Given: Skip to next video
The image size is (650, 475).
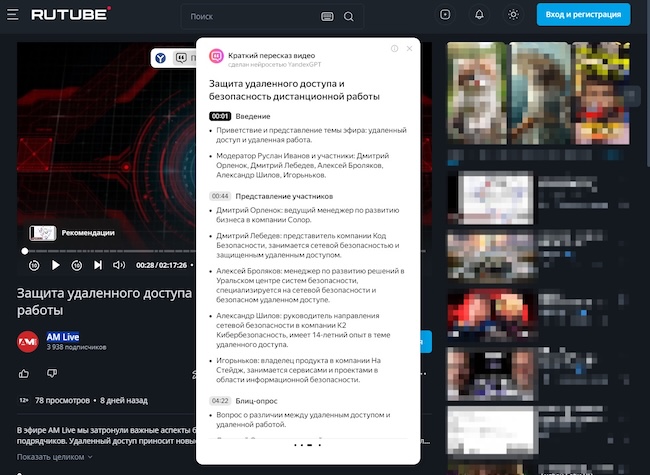Looking at the screenshot, I should 98,265.
